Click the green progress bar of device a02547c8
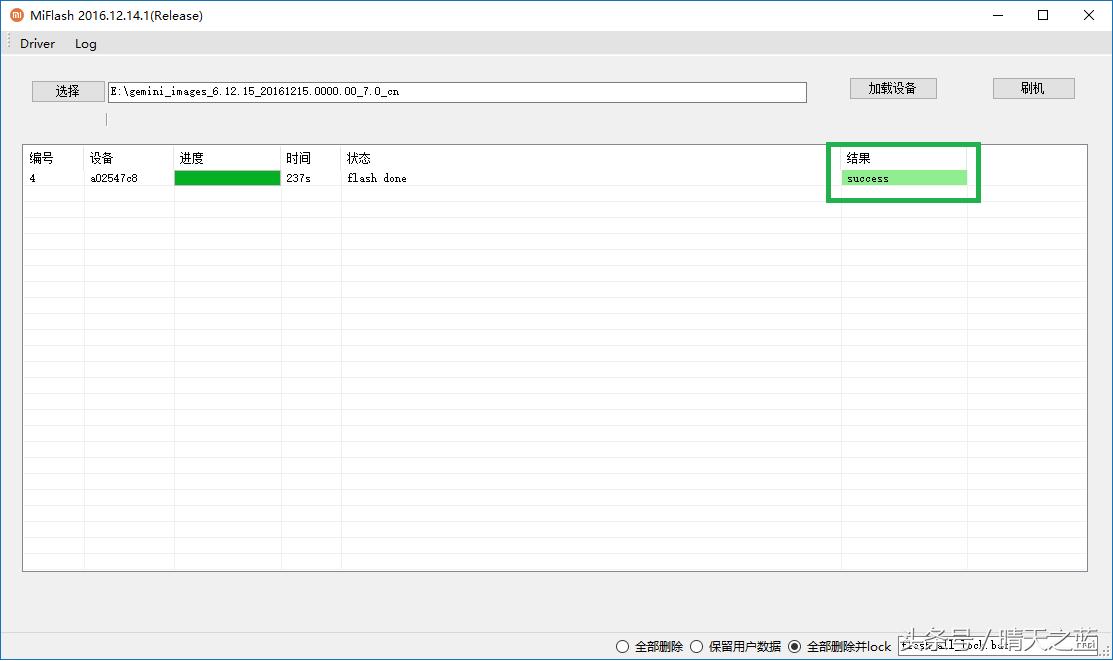This screenshot has height=661, width=1113. point(226,177)
